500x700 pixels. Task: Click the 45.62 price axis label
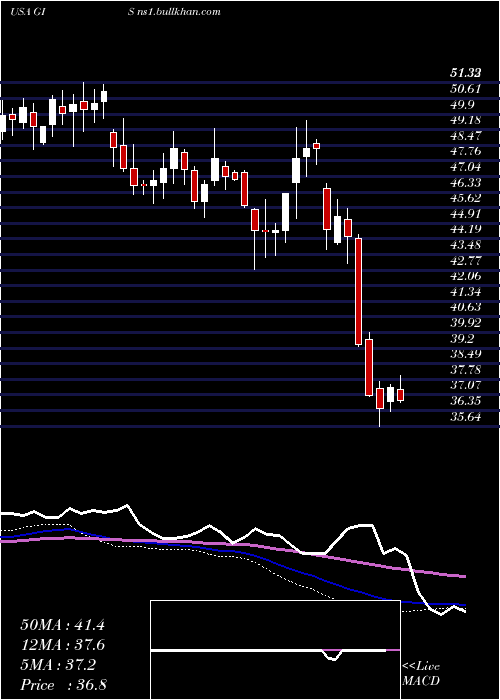(465, 198)
